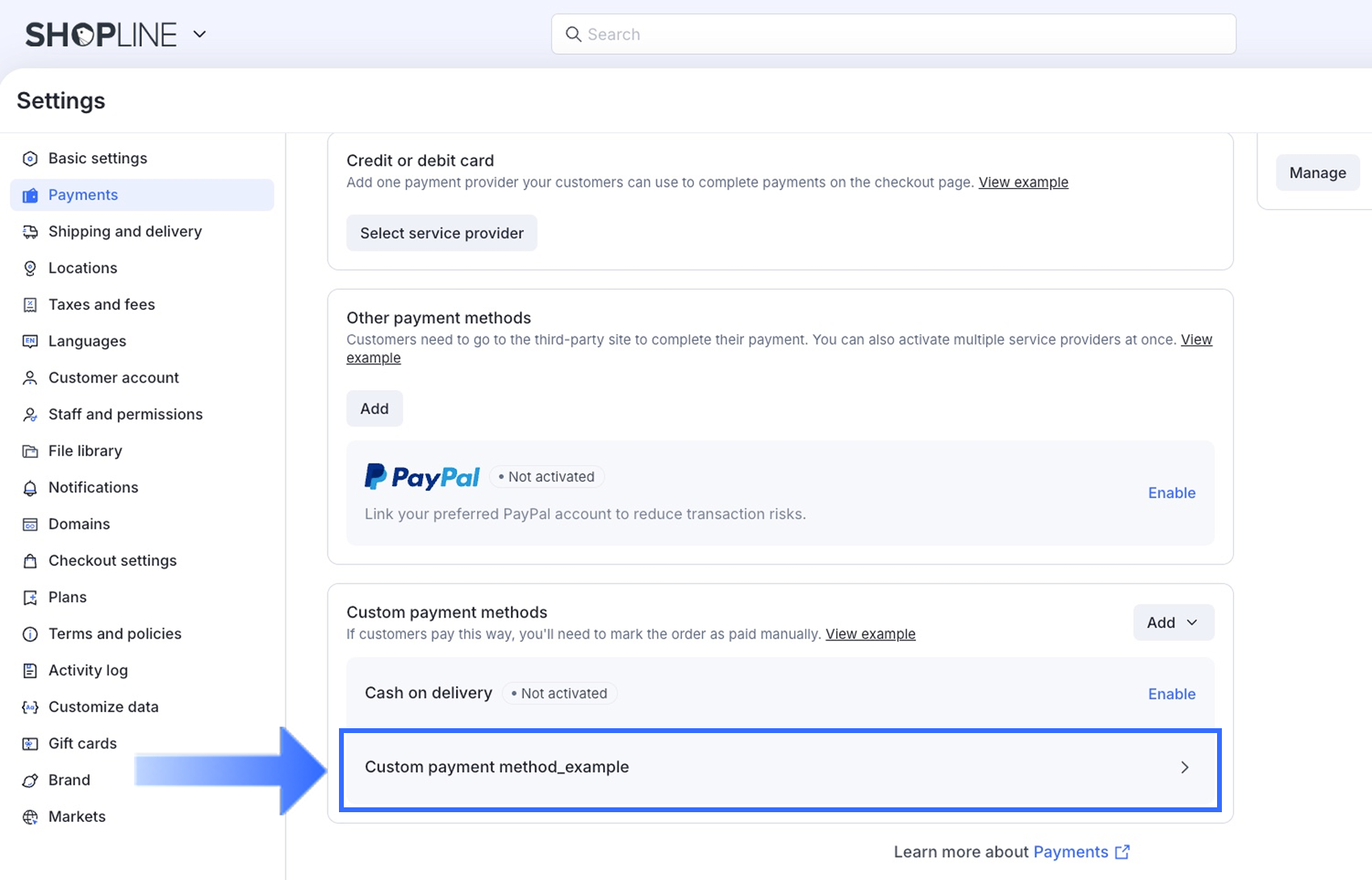Enable the PayPal payment method
Image resolution: width=1372 pixels, height=880 pixels.
coord(1171,492)
